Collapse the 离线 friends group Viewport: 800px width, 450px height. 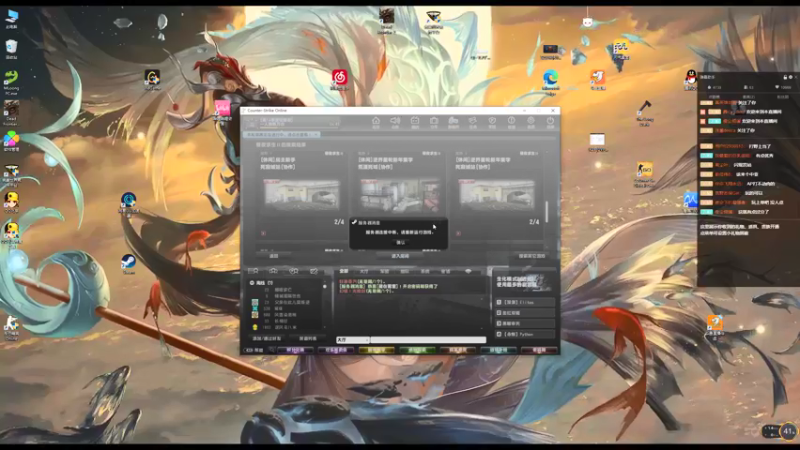click(252, 283)
